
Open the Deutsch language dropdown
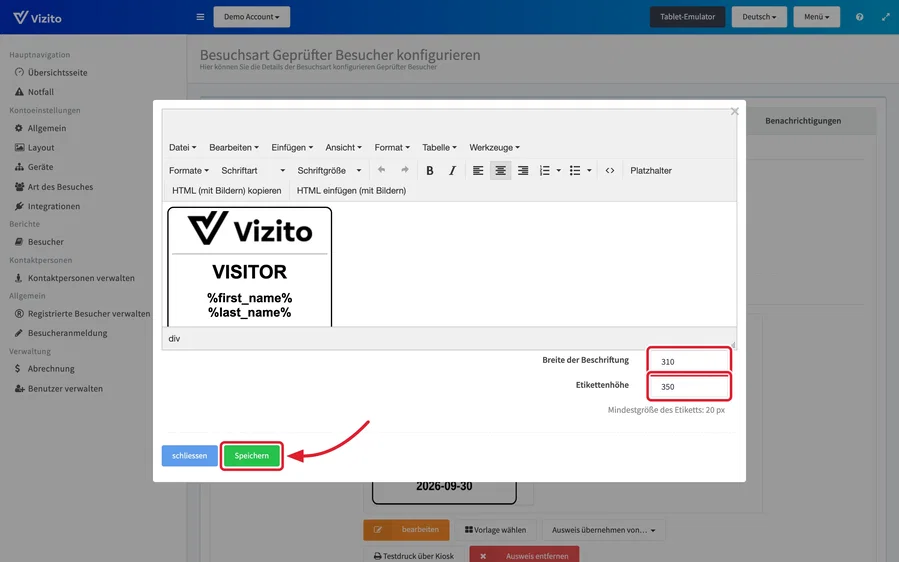759,17
